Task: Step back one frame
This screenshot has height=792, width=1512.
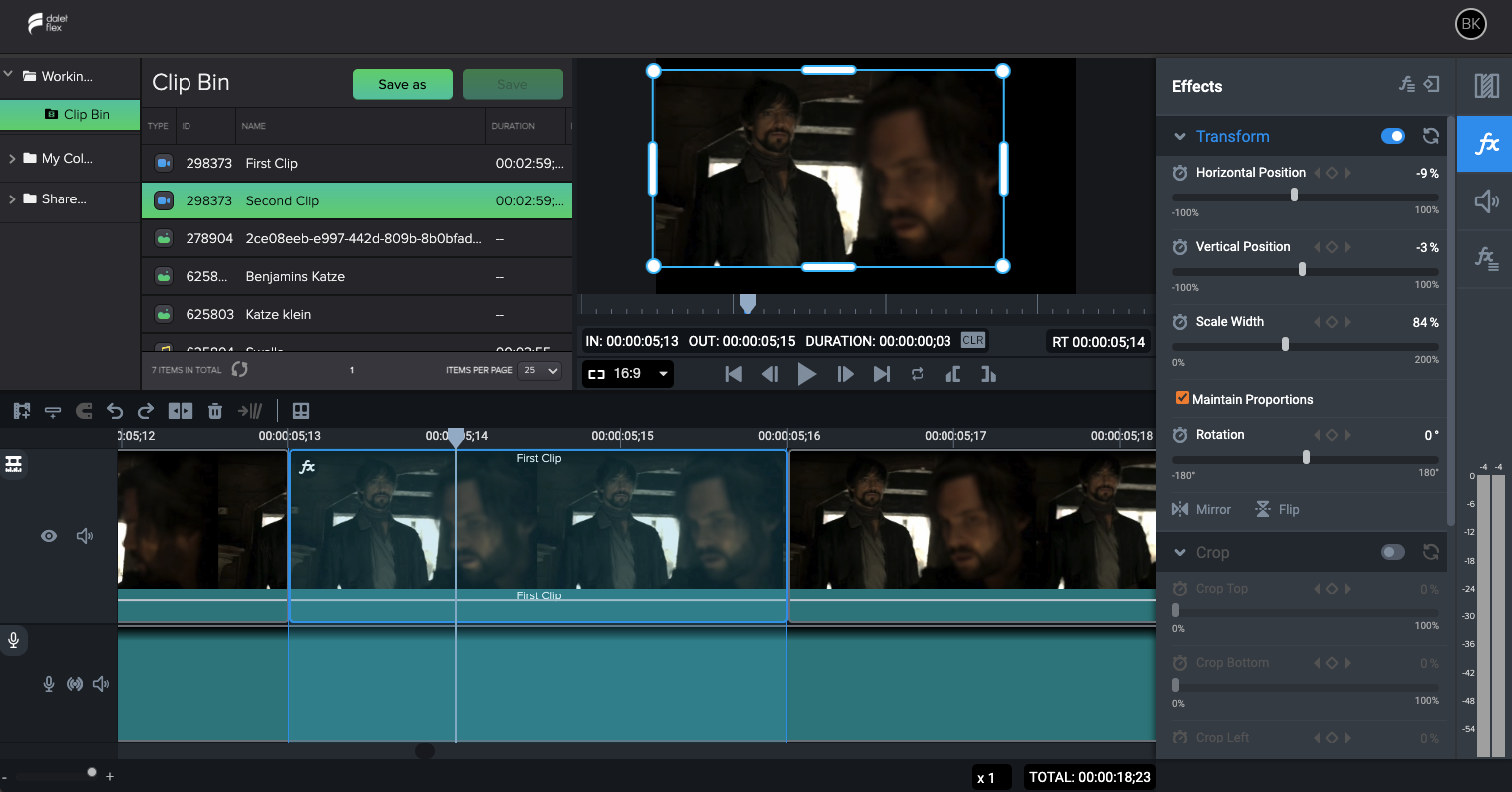Action: pos(770,374)
